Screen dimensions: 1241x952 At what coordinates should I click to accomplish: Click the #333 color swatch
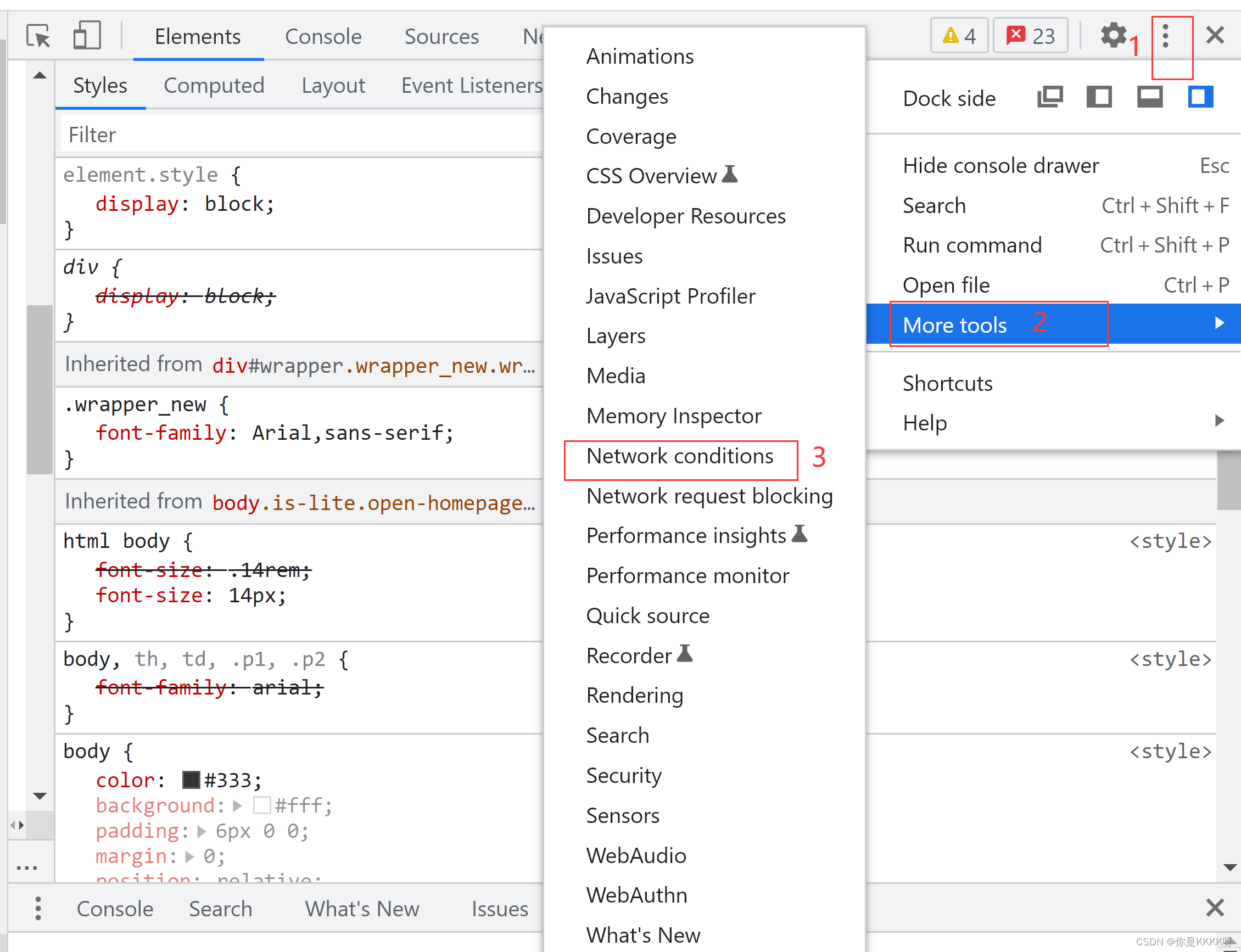click(191, 780)
